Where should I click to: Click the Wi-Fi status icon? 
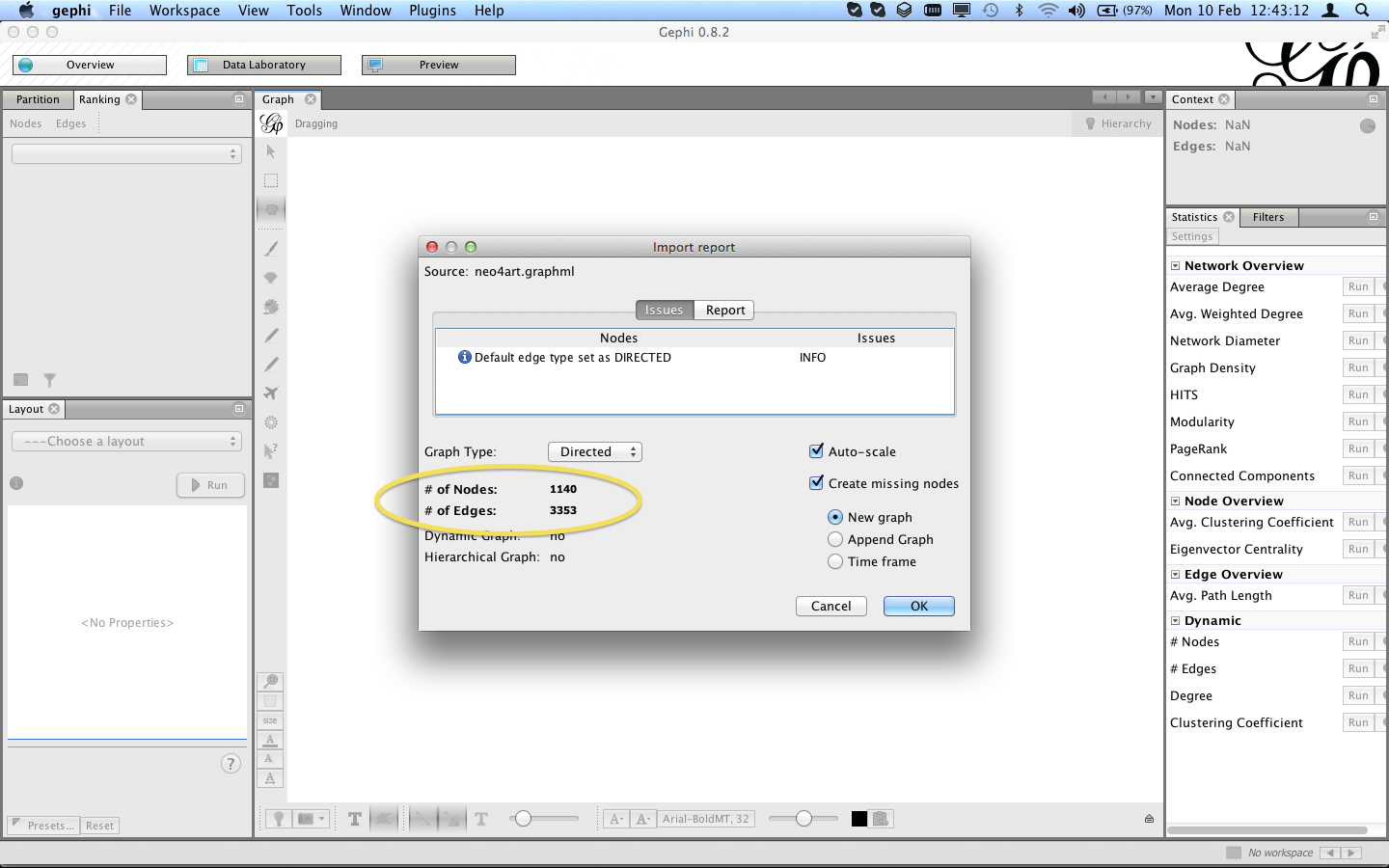coord(1049,10)
